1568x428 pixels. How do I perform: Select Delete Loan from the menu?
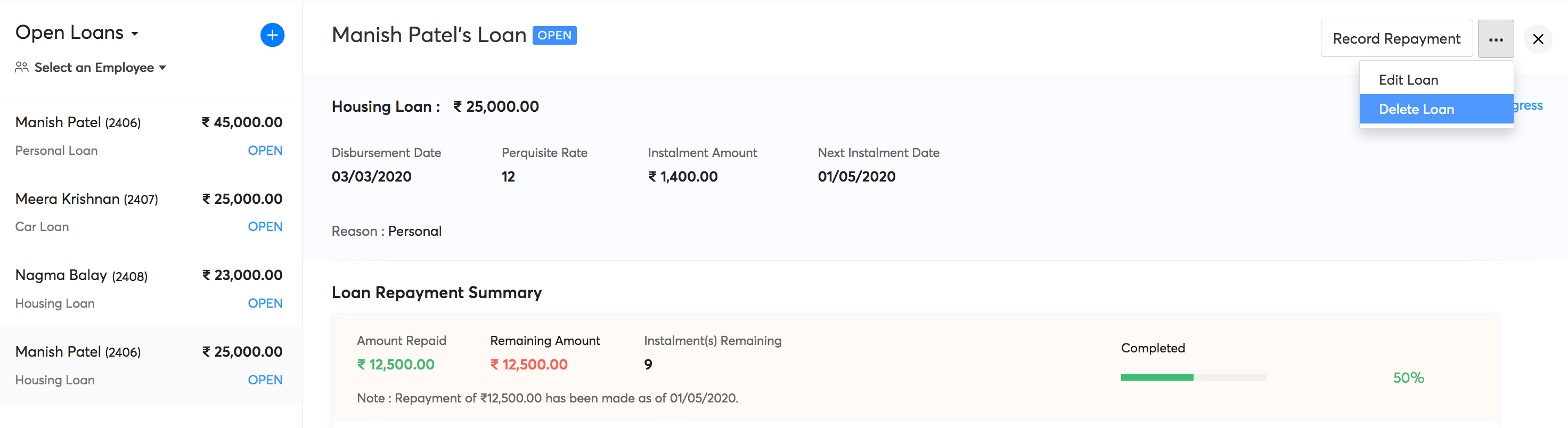tap(1416, 110)
